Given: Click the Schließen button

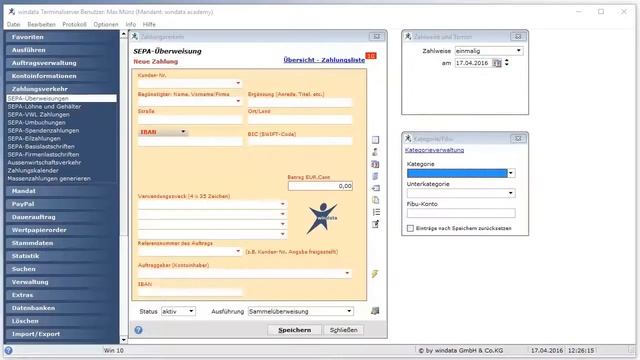Looking at the screenshot, I should tap(343, 330).
